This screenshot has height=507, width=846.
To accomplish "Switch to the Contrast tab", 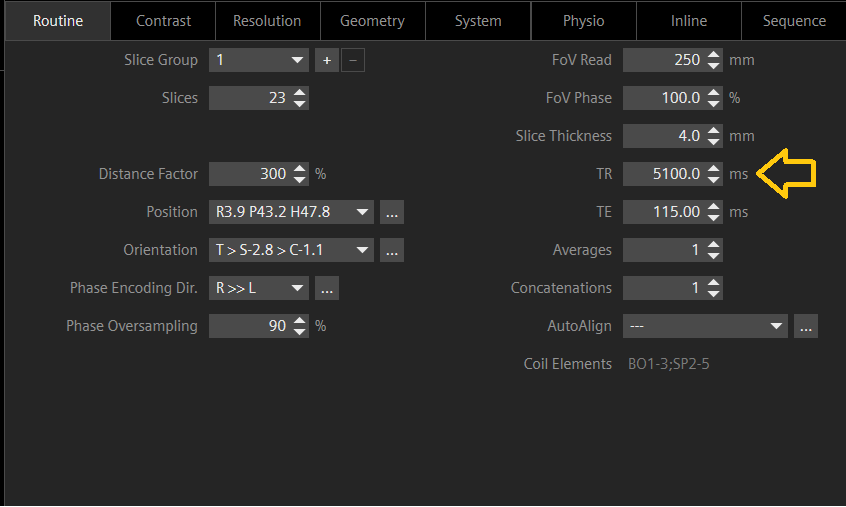I will click(x=163, y=21).
